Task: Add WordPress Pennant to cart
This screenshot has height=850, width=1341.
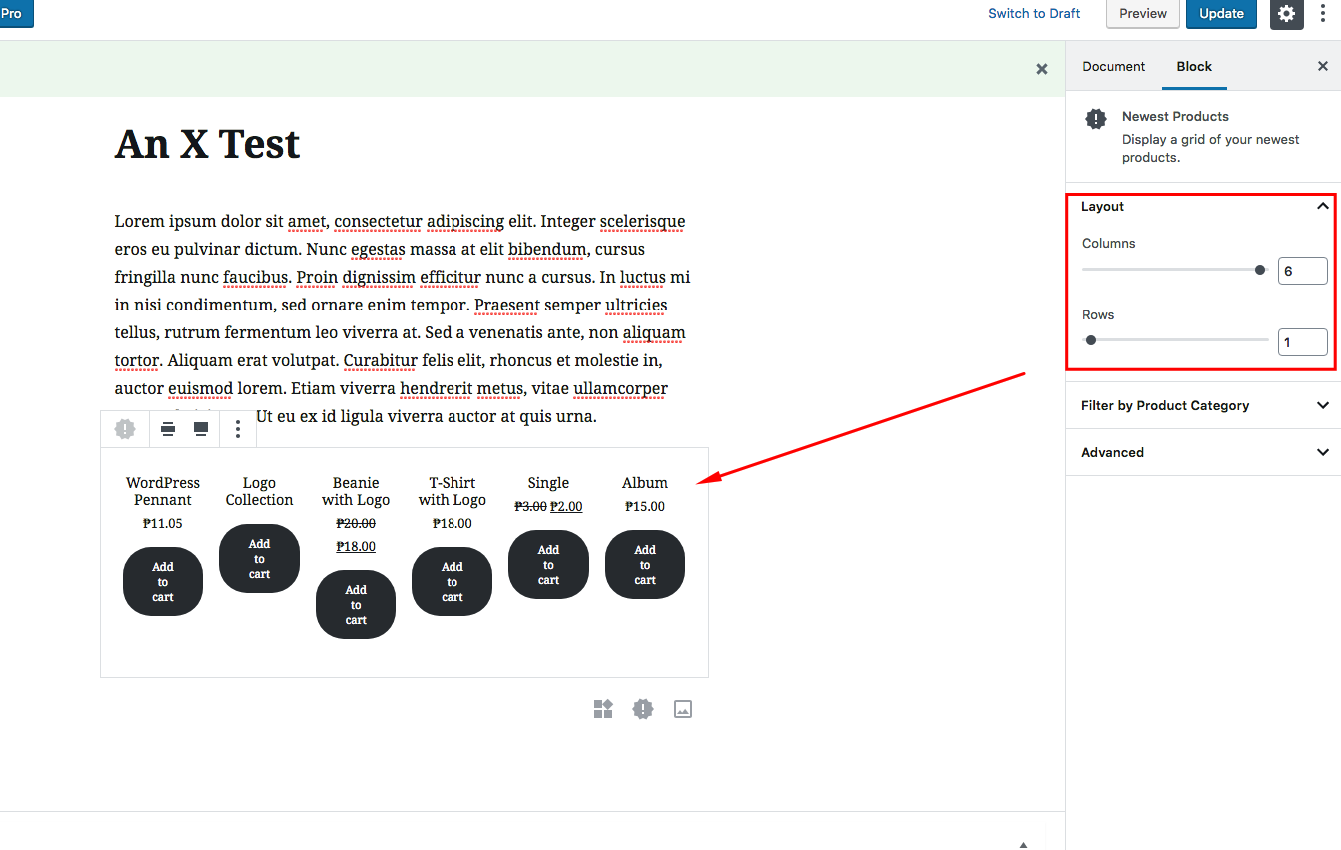Action: (163, 581)
